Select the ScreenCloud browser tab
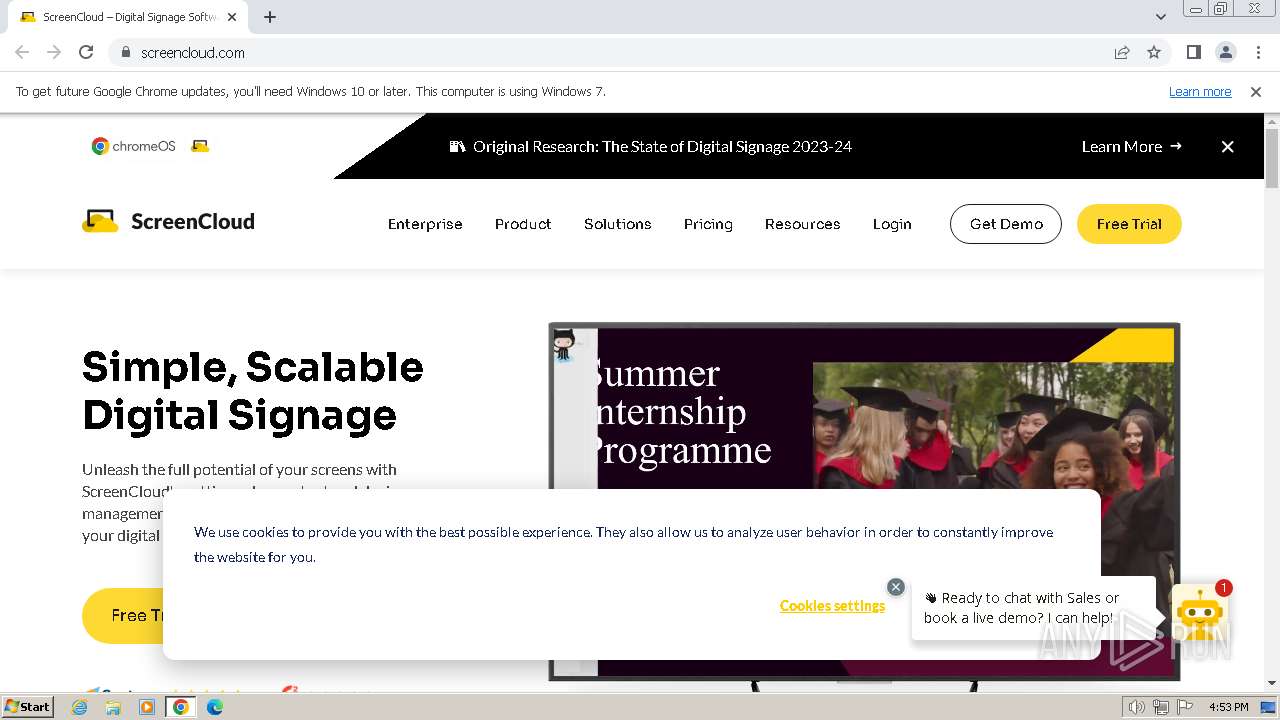This screenshot has height=720, width=1280. click(128, 17)
